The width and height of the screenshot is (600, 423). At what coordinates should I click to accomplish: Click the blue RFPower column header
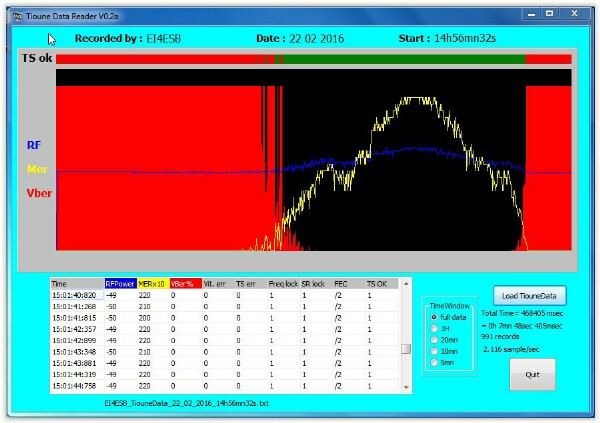tap(120, 284)
